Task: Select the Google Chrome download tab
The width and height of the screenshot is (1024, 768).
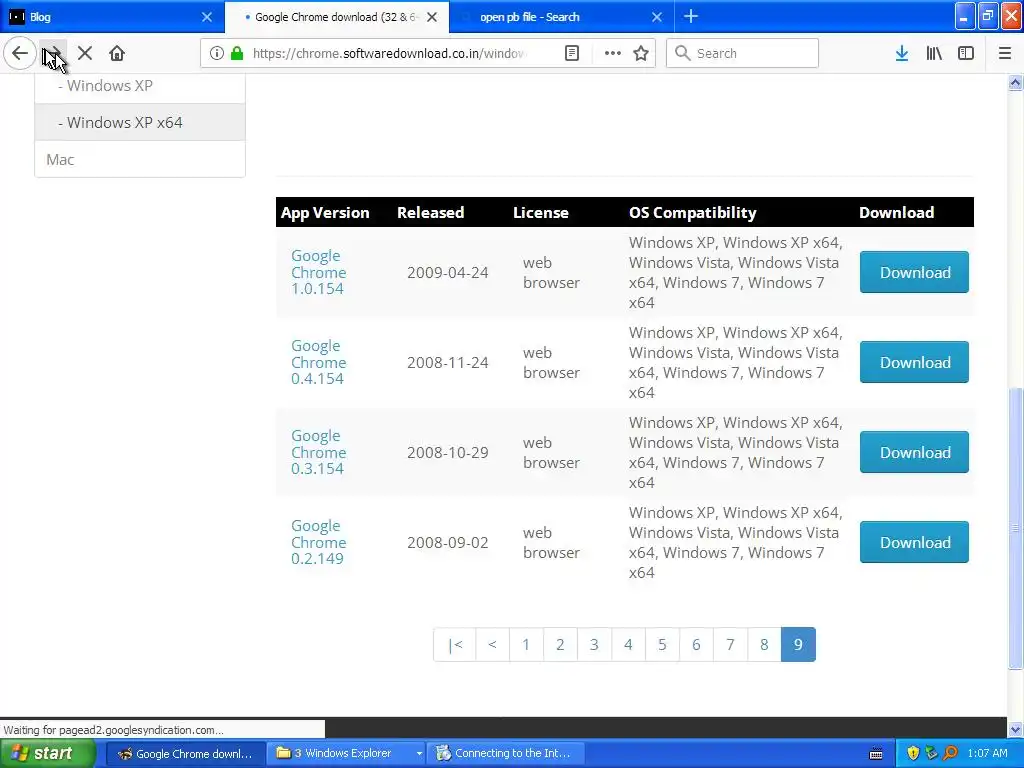Action: pyautogui.click(x=337, y=17)
